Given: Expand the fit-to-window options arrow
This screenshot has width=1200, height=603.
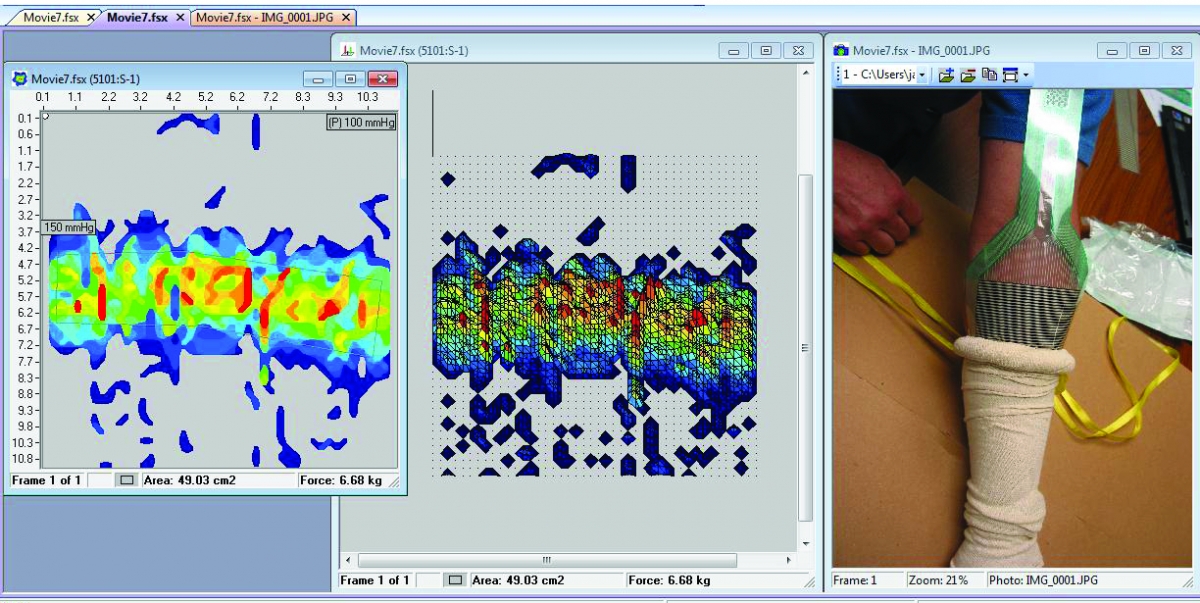Looking at the screenshot, I should pos(1025,75).
